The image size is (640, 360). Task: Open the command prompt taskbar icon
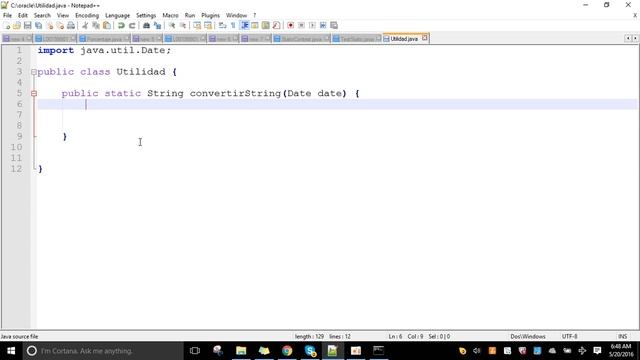click(x=378, y=351)
